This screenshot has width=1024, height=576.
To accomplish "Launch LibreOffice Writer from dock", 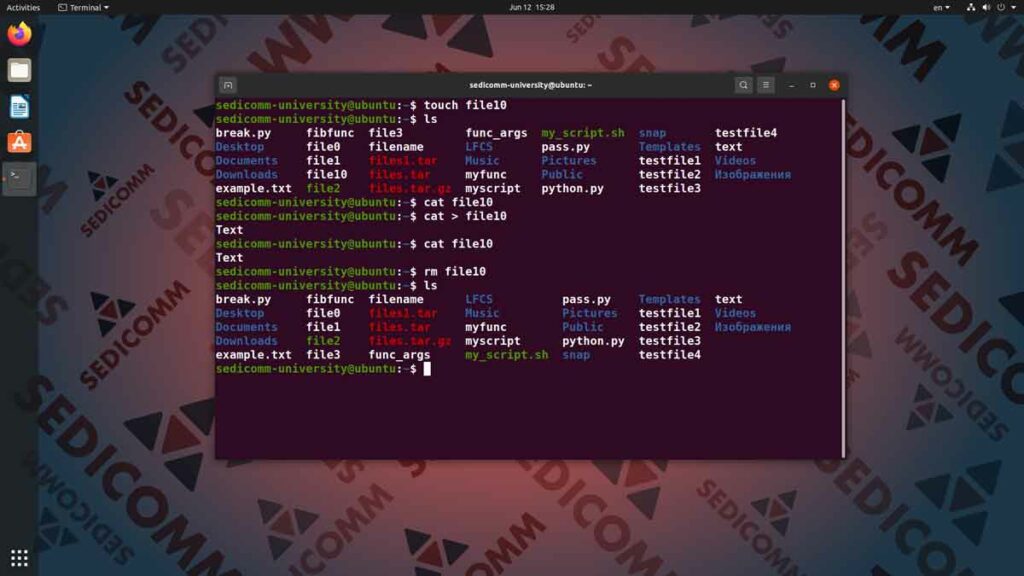I will (19, 106).
